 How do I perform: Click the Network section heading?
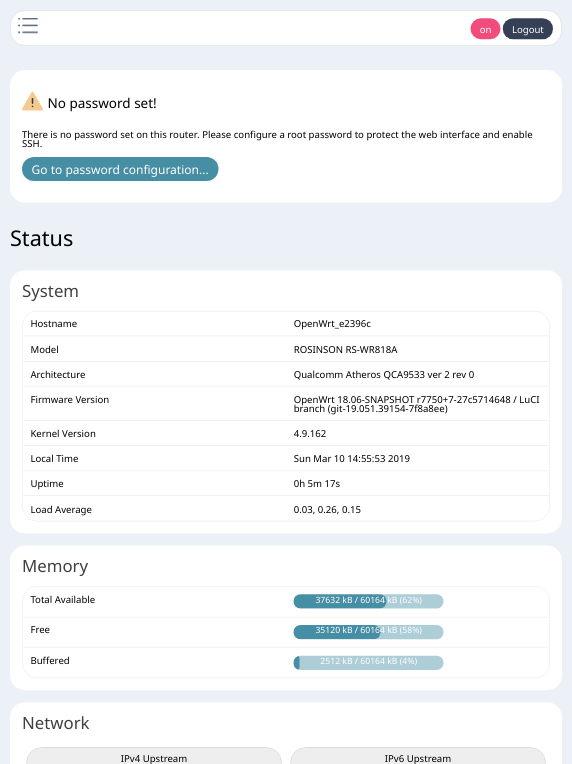pos(56,723)
